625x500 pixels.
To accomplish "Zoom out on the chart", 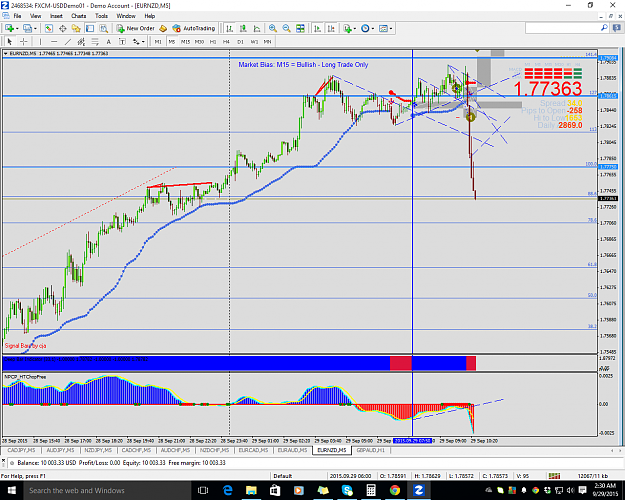I will click(286, 28).
